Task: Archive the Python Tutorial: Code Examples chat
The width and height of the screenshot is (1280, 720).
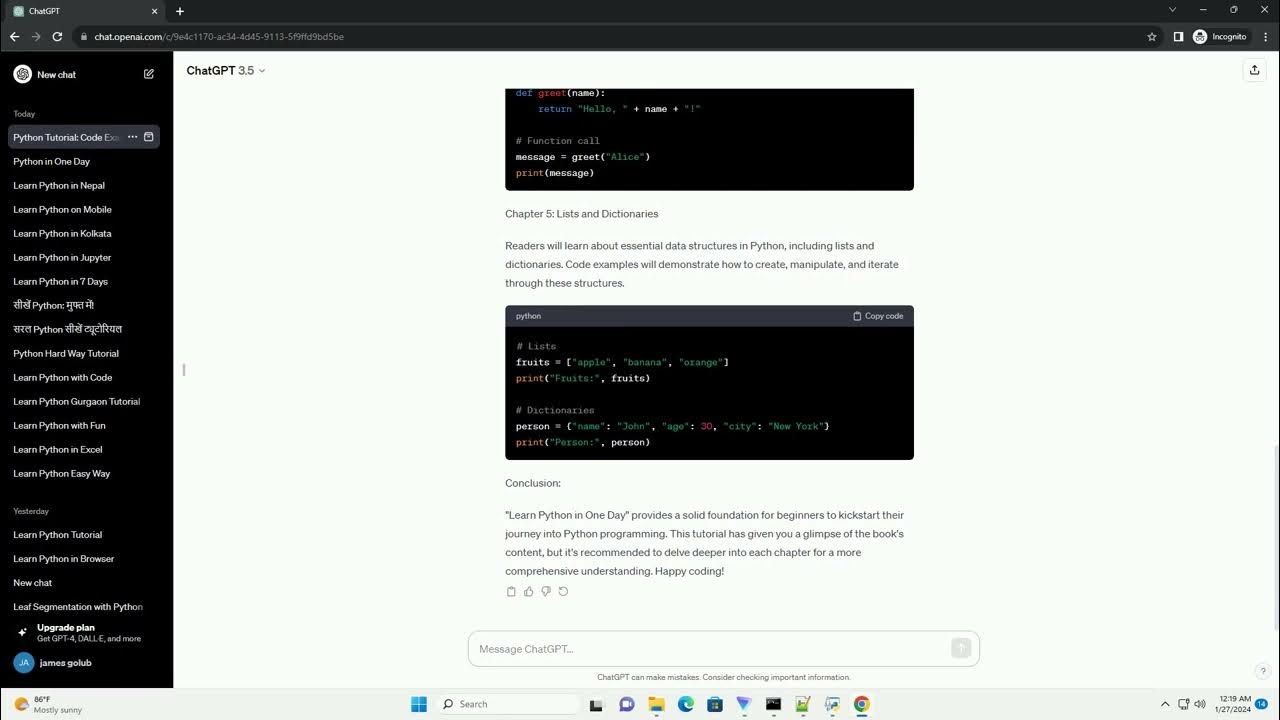Action: tap(149, 137)
